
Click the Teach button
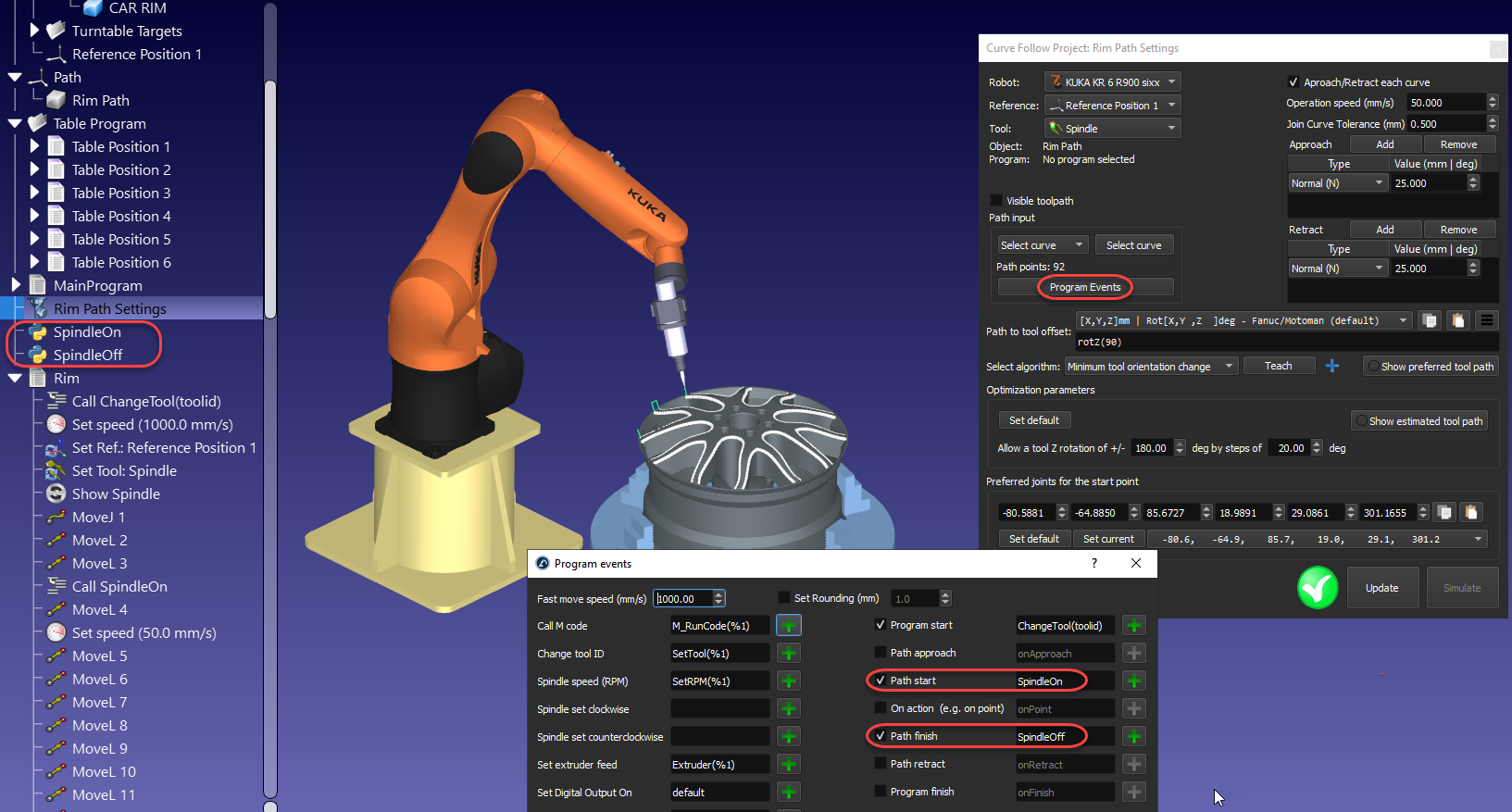tap(1279, 366)
